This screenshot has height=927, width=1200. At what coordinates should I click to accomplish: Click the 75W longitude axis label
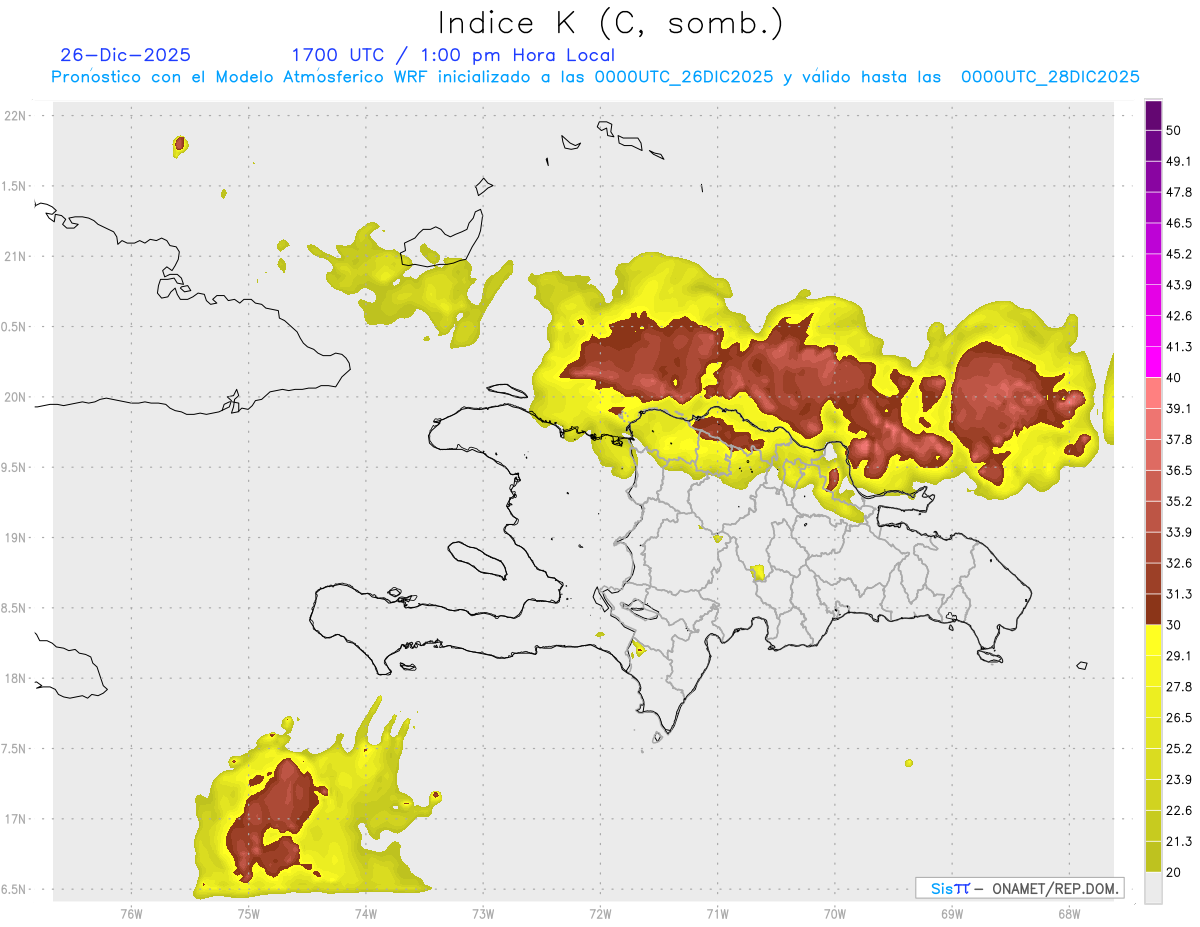pyautogui.click(x=248, y=913)
